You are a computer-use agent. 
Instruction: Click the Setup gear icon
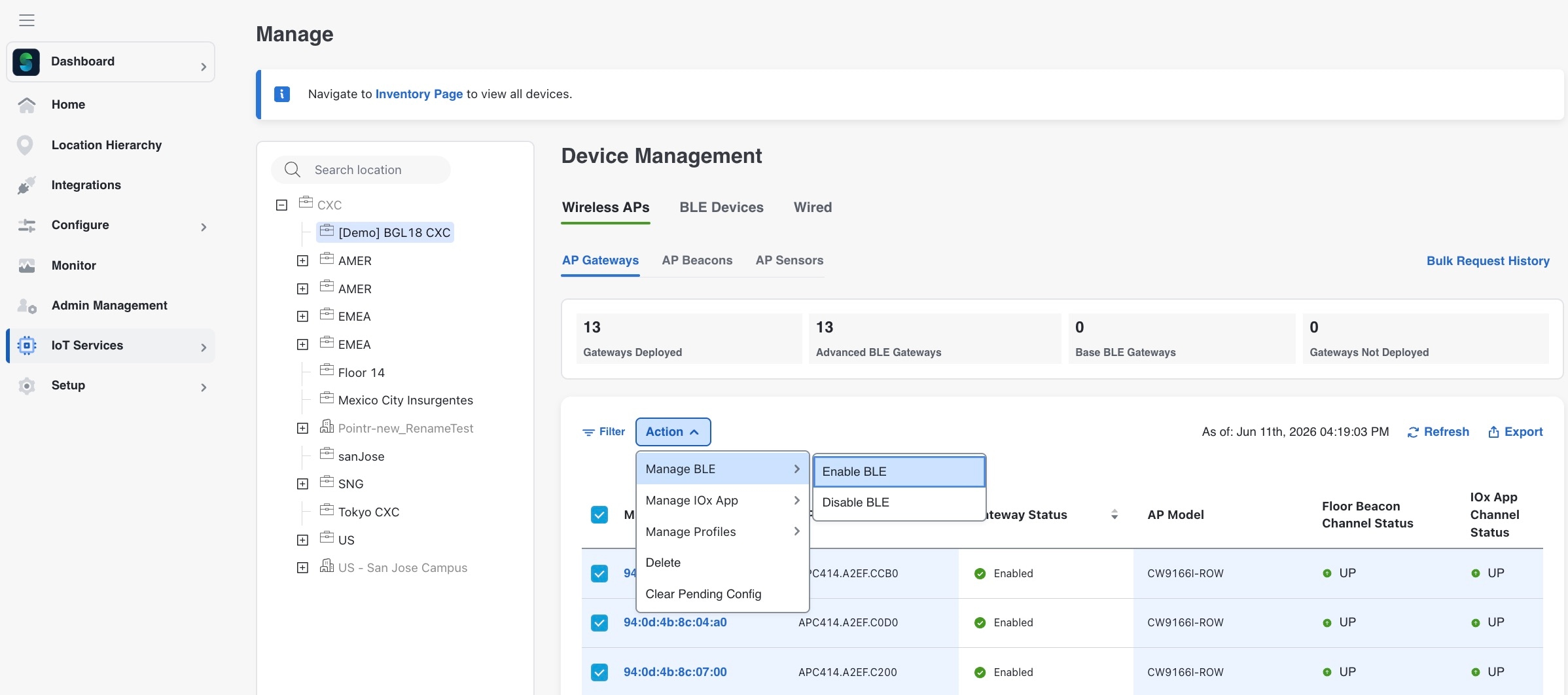coord(27,386)
